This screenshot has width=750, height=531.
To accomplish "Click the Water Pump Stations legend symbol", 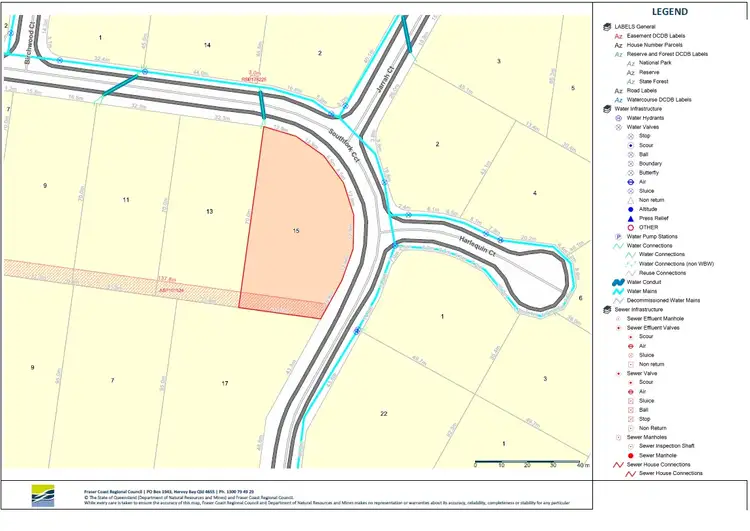I will point(618,236).
